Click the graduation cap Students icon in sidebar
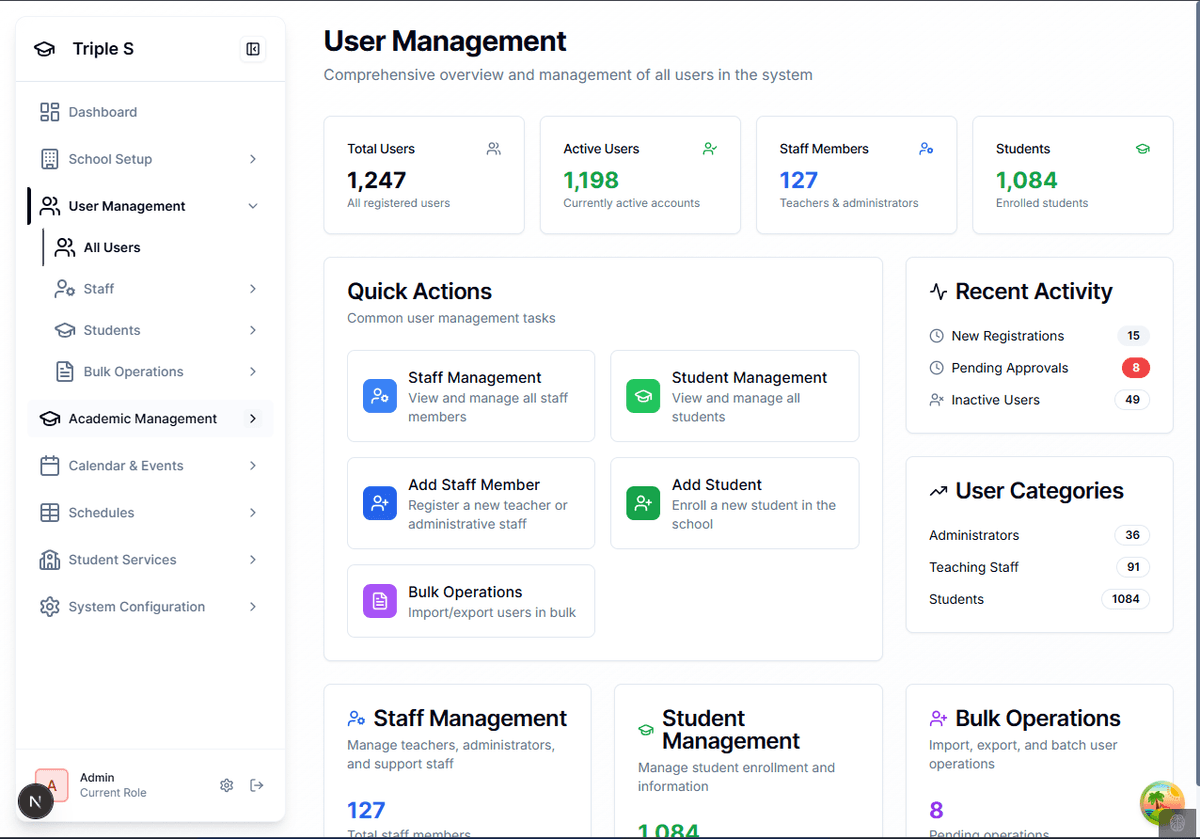Image resolution: width=1200 pixels, height=839 pixels. (64, 330)
